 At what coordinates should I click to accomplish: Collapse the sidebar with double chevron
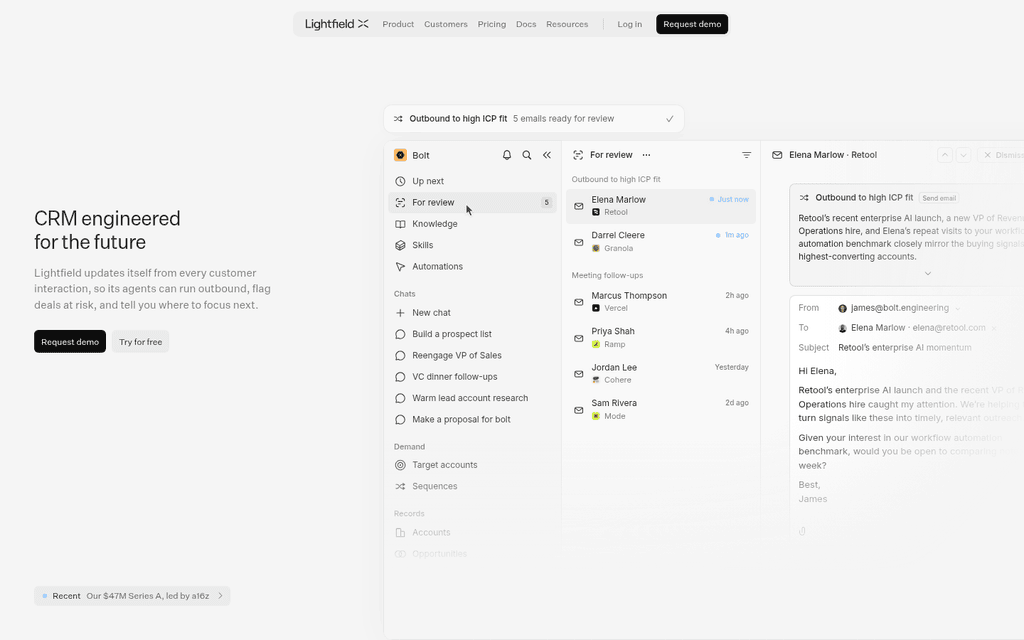547,155
